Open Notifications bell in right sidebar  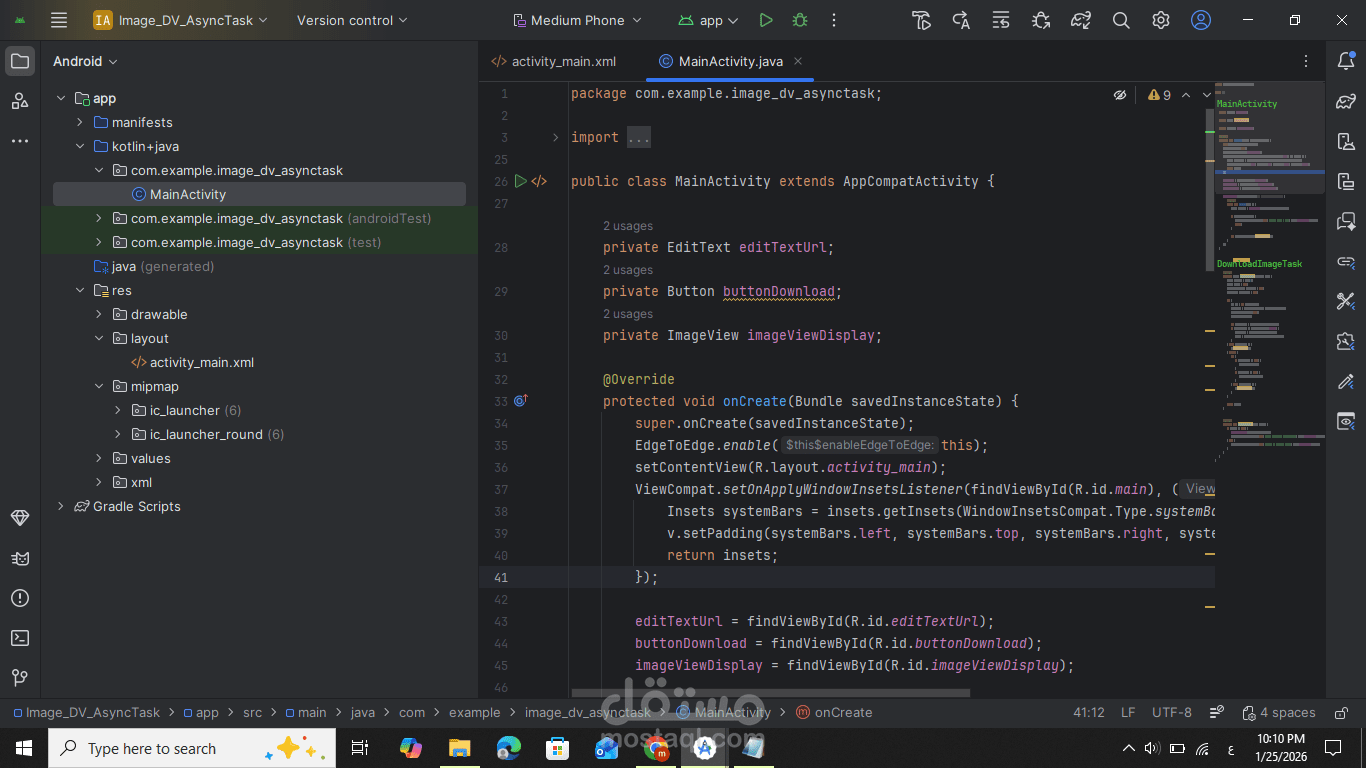click(1345, 61)
